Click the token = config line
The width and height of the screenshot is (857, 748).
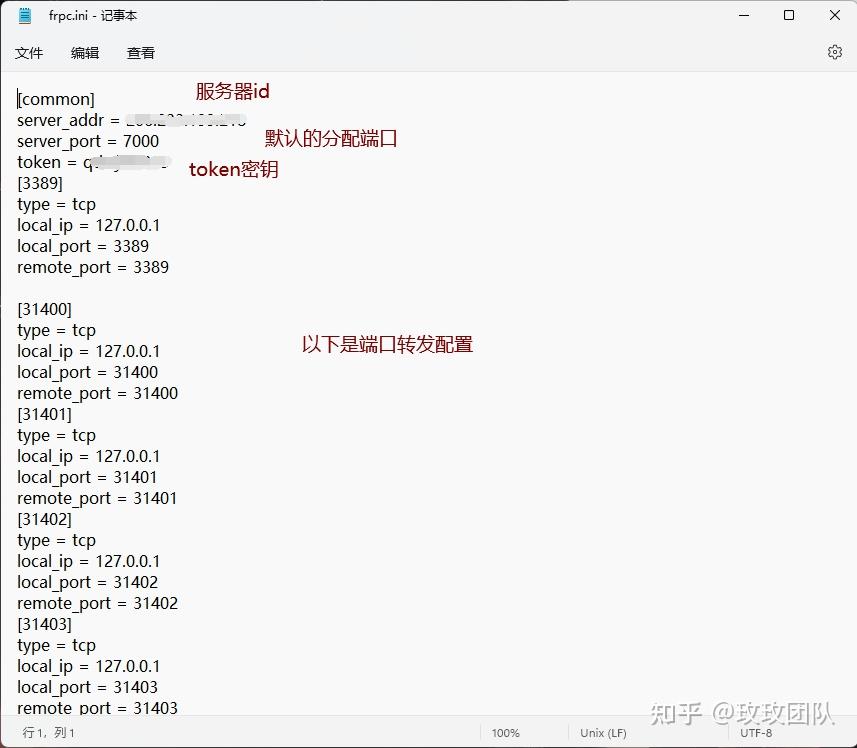60,162
